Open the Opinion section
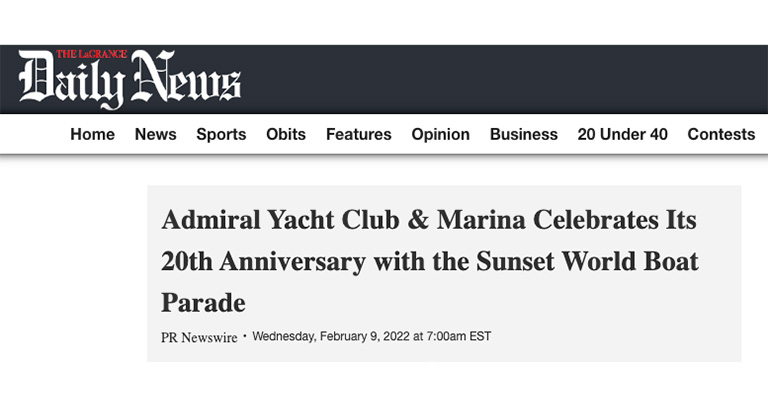This screenshot has width=768, height=415. 440,134
